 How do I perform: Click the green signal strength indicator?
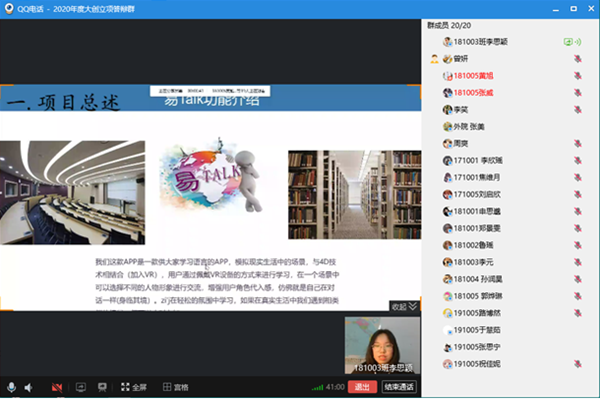(x=317, y=388)
